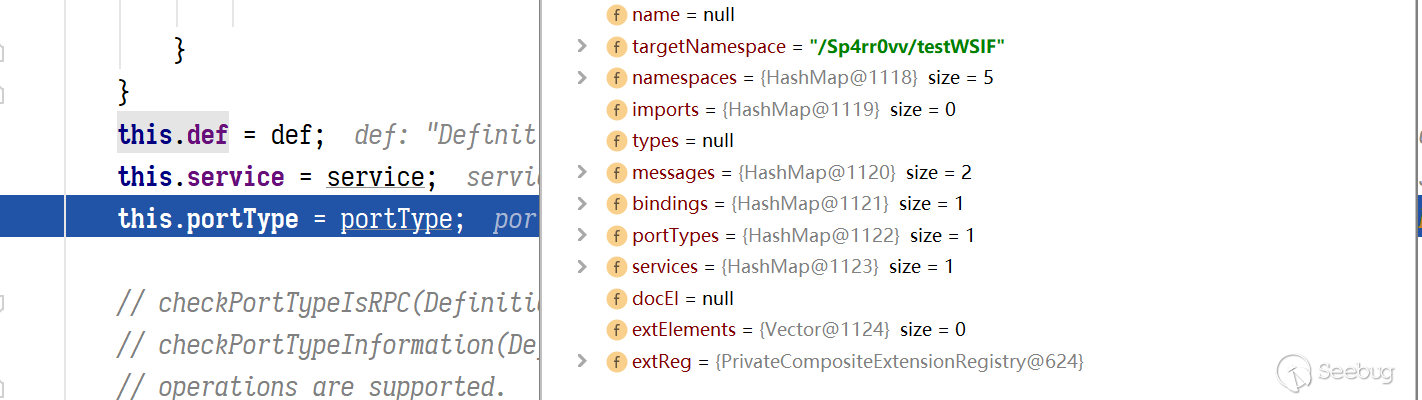Screen dimensions: 1422x400
Task: Click the field icon for docEl
Action: click(x=617, y=298)
